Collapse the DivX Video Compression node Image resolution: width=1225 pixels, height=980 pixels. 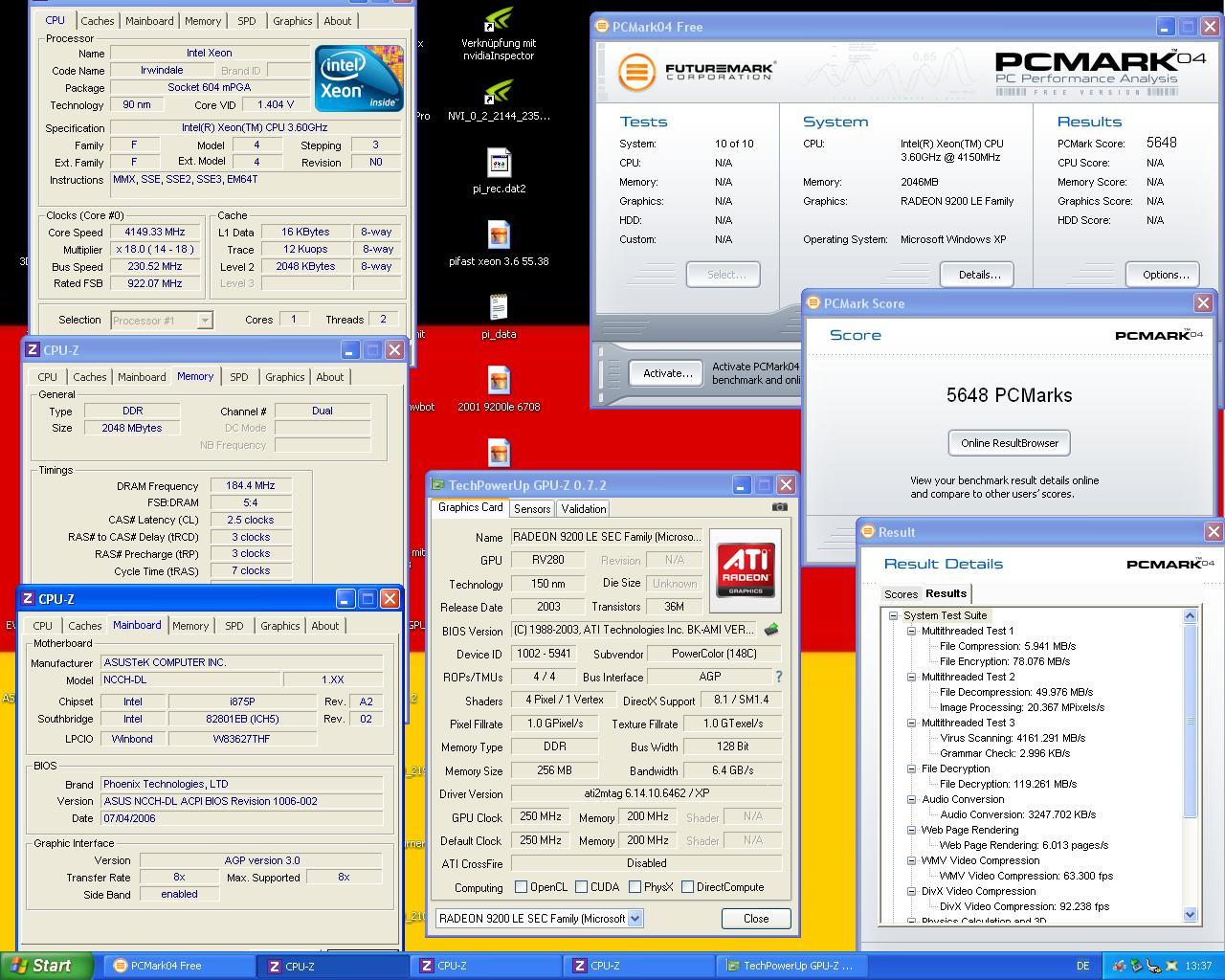tap(912, 891)
